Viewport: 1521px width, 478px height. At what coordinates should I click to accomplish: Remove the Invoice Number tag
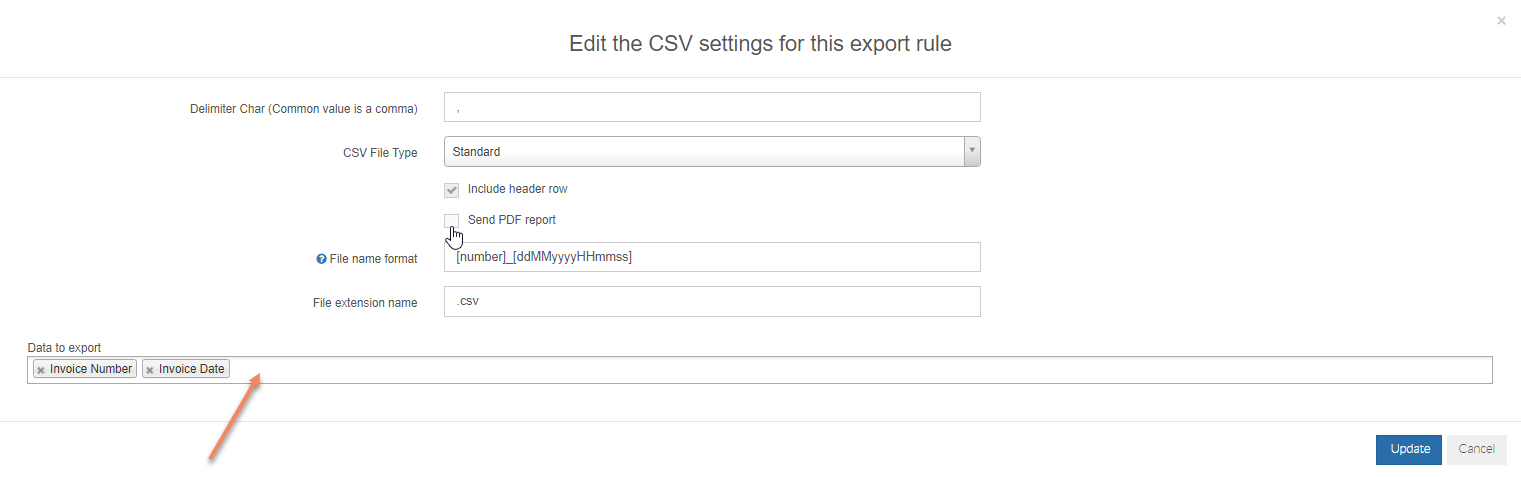click(x=41, y=370)
